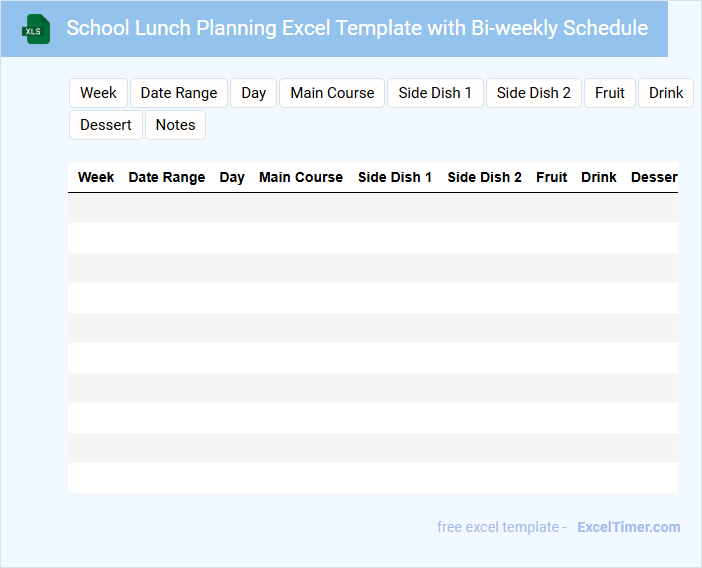Image resolution: width=702 pixels, height=568 pixels.
Task: Click the first empty table row
Action: point(372,208)
